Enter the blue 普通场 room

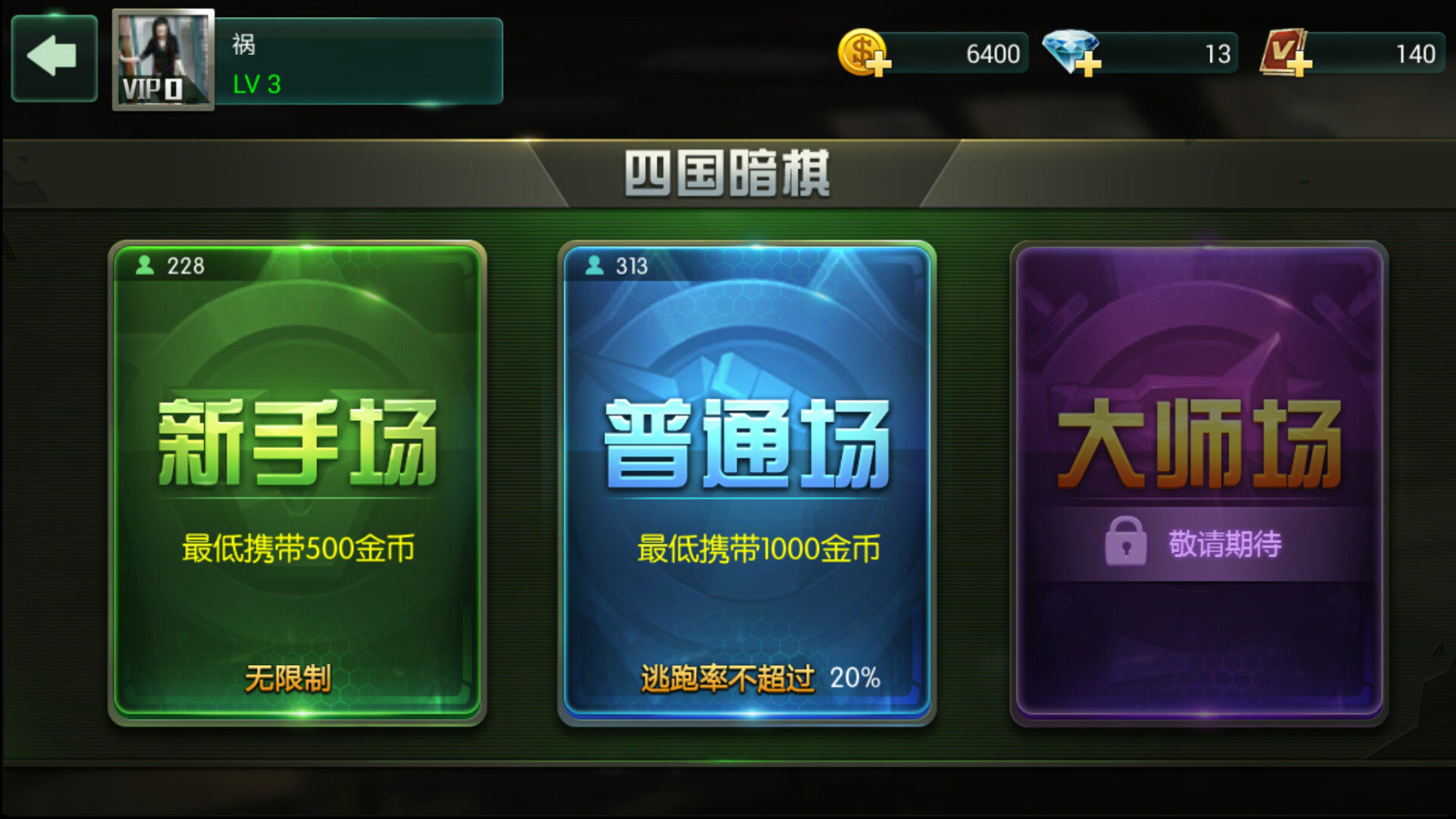tap(747, 482)
